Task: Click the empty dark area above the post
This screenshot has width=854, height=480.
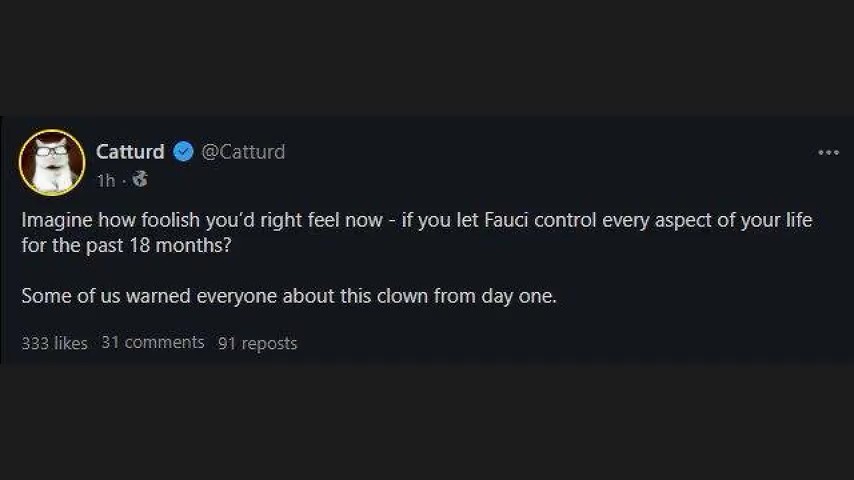Action: pyautogui.click(x=427, y=55)
